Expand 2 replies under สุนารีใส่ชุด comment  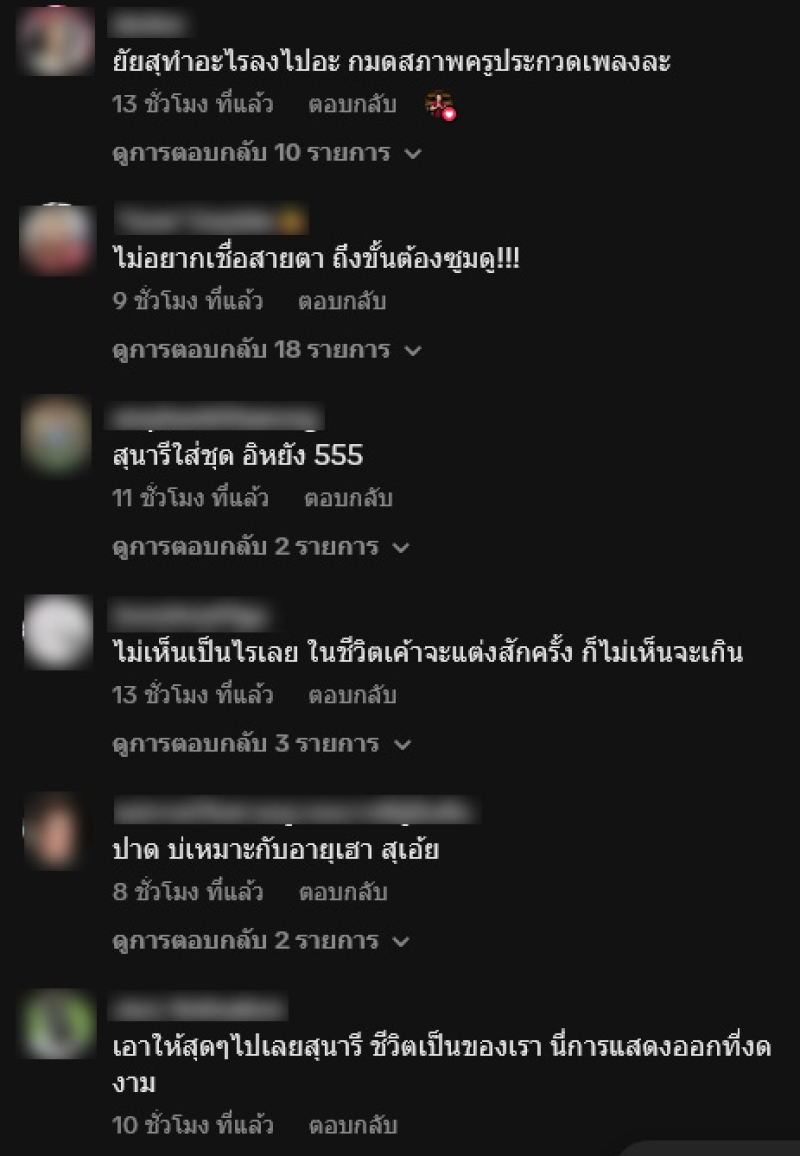point(260,547)
